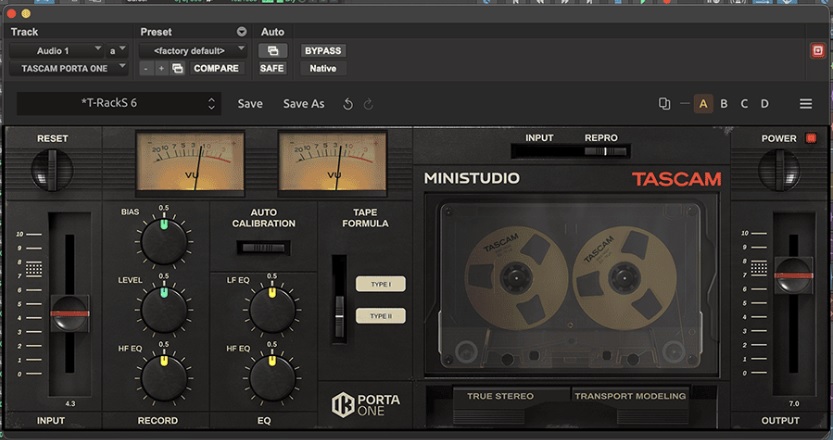The width and height of the screenshot is (833, 440).
Task: Click the OUTPUT fader handle
Action: [794, 275]
